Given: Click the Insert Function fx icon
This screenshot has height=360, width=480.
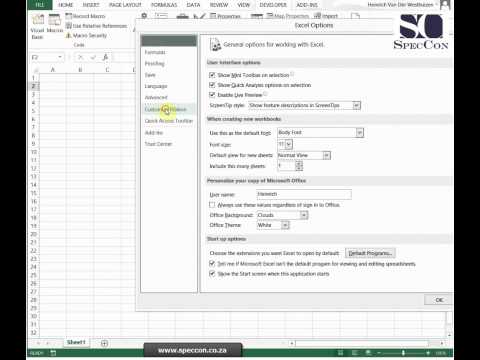Looking at the screenshot, I should click(105, 58).
